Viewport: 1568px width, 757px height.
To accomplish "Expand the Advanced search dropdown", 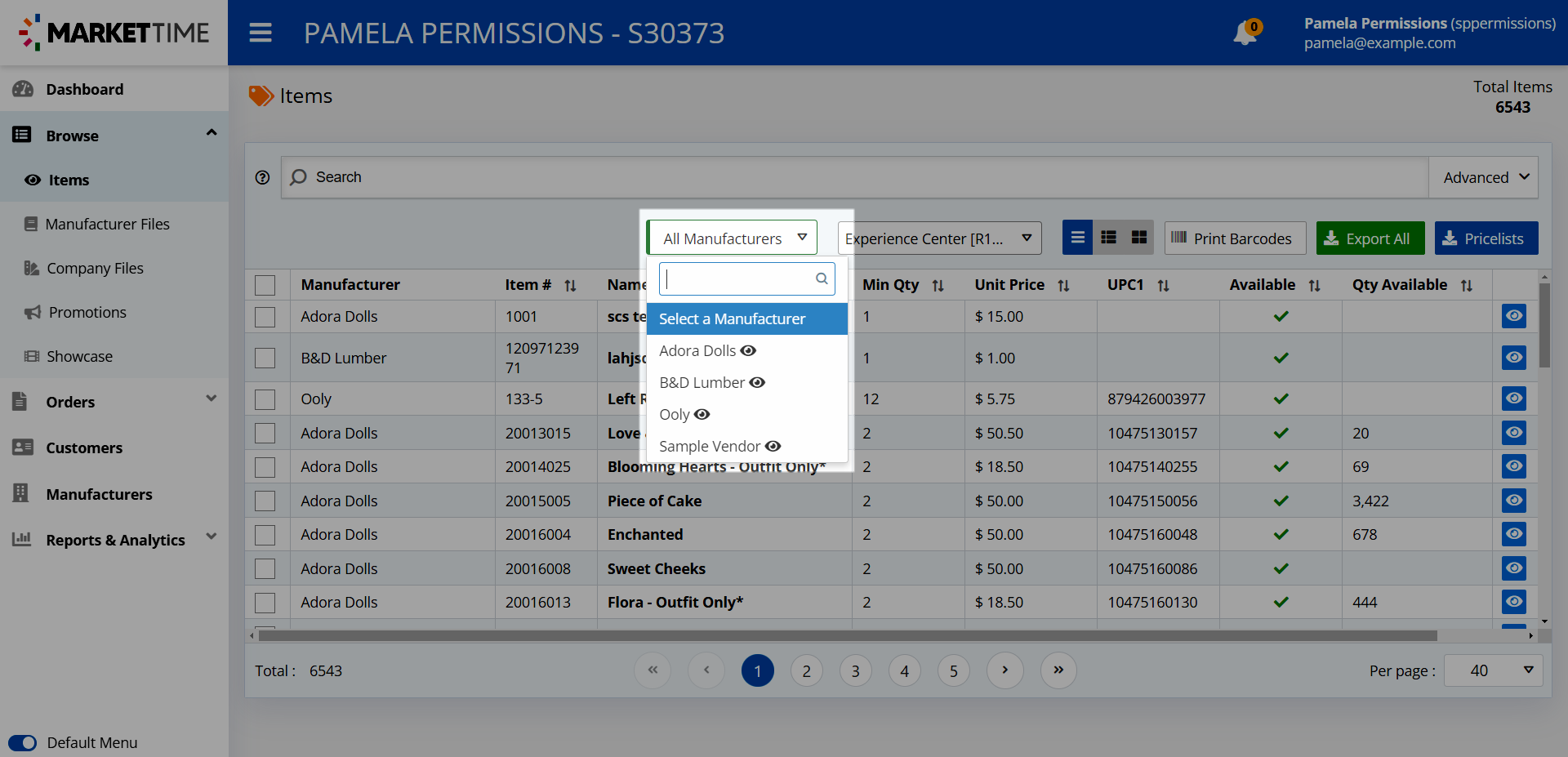I will [x=1483, y=177].
